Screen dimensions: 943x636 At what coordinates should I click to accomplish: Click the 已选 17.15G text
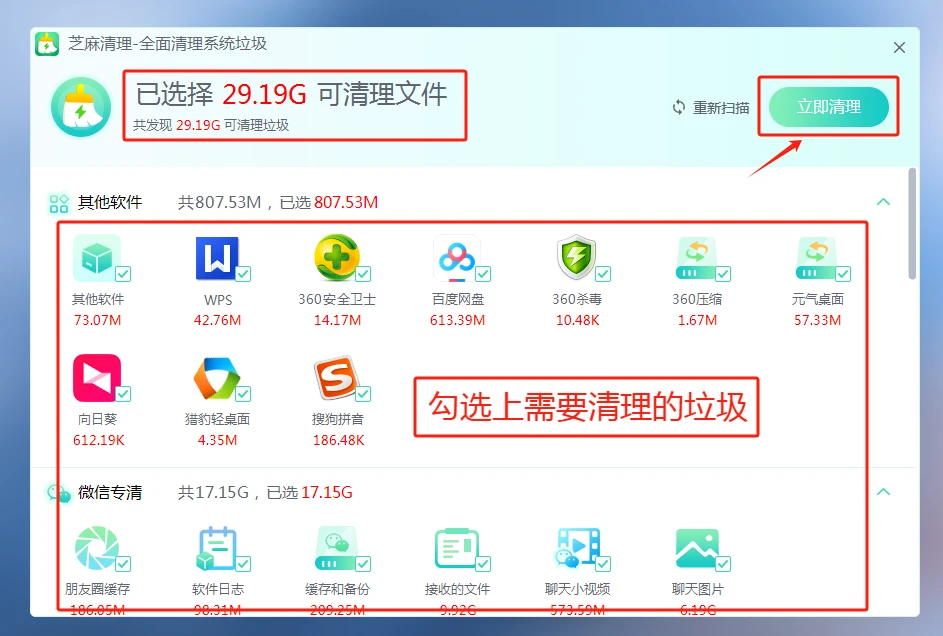(310, 492)
